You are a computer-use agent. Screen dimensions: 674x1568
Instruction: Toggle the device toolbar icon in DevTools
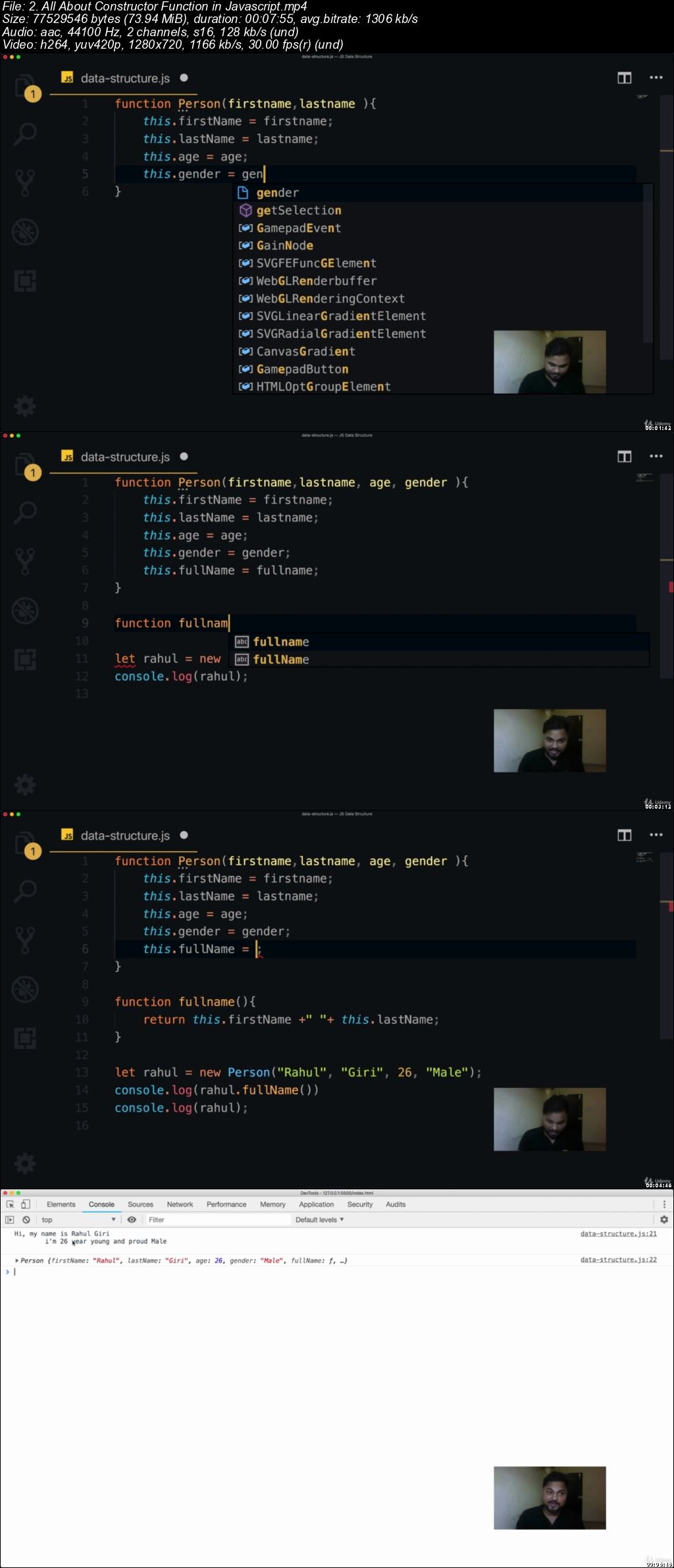tap(26, 1204)
